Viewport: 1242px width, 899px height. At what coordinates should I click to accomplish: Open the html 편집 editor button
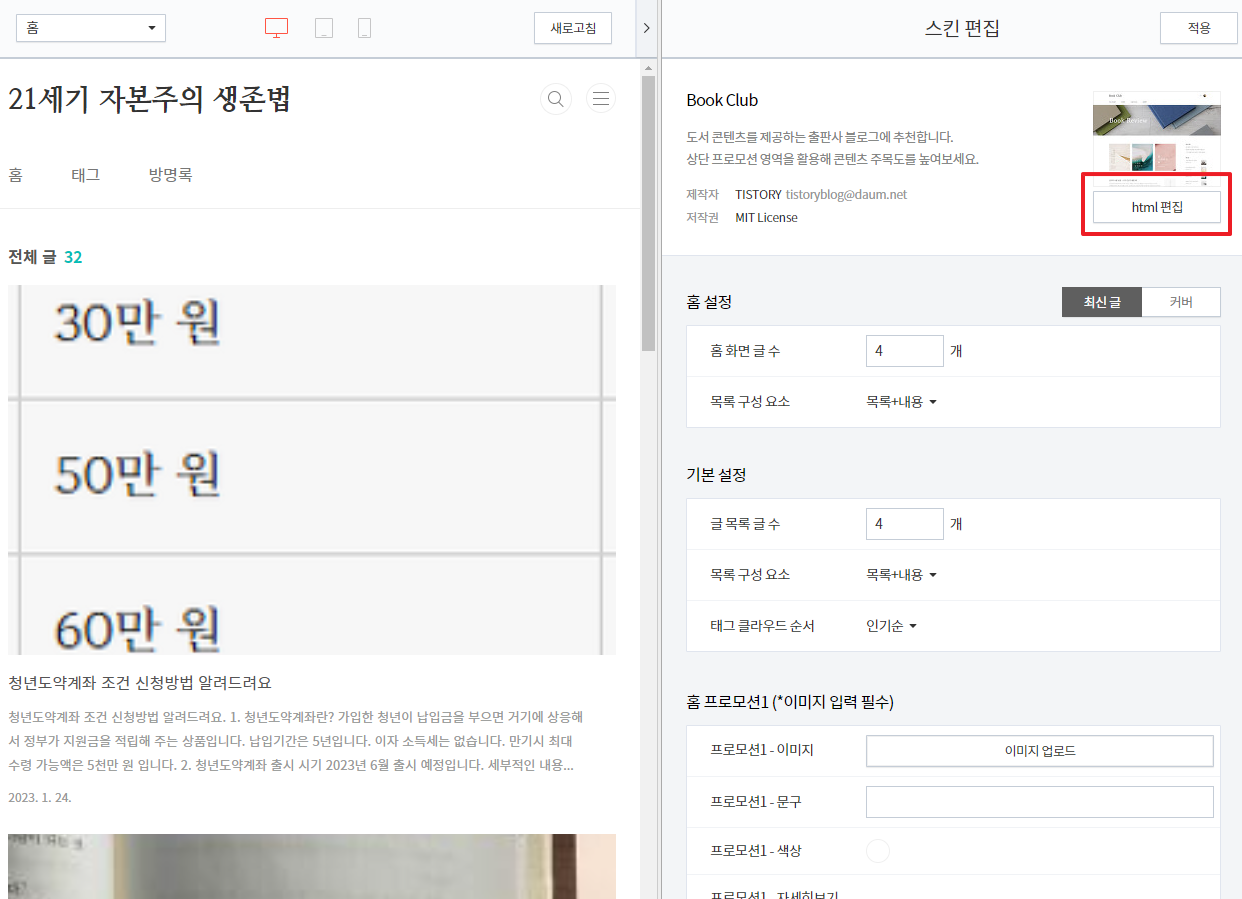[x=1157, y=207]
